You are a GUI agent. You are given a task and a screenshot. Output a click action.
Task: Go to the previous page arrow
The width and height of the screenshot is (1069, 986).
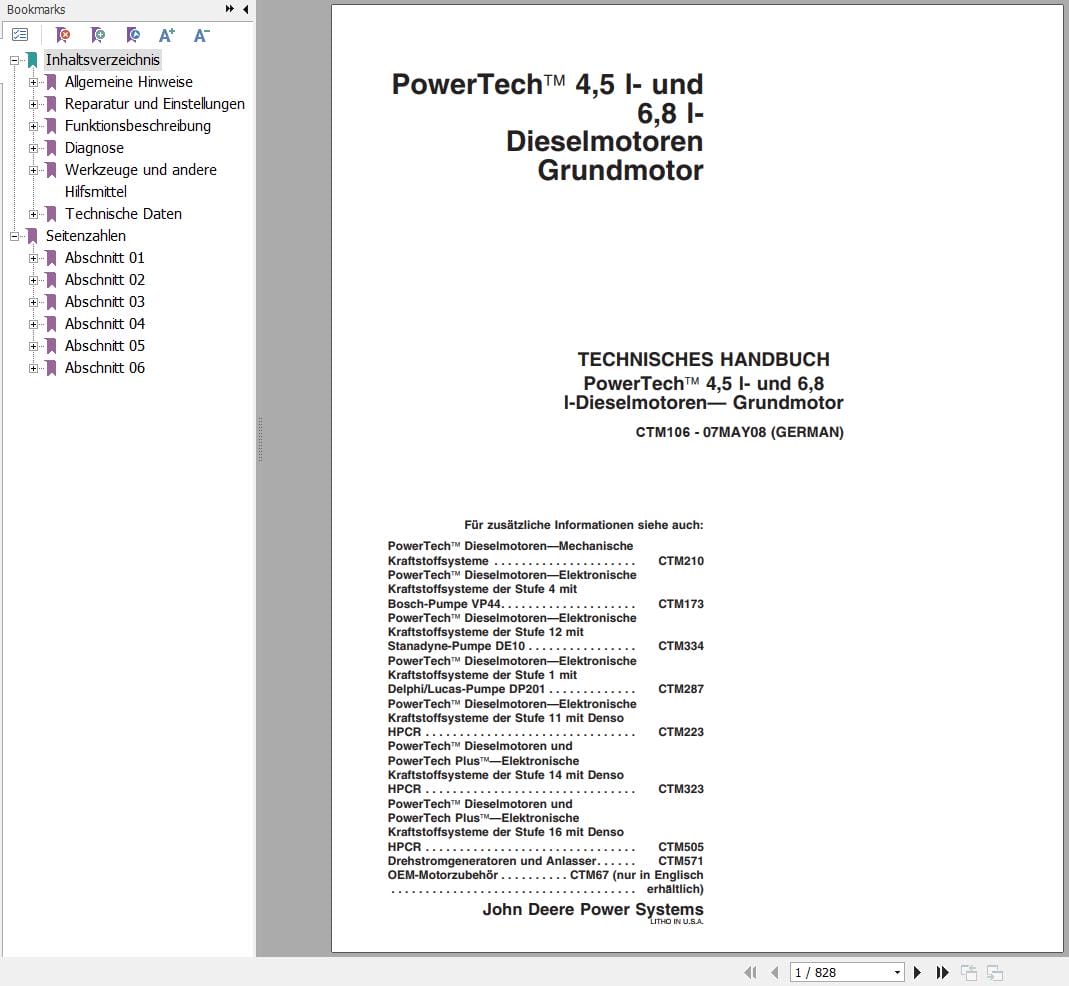pos(774,972)
